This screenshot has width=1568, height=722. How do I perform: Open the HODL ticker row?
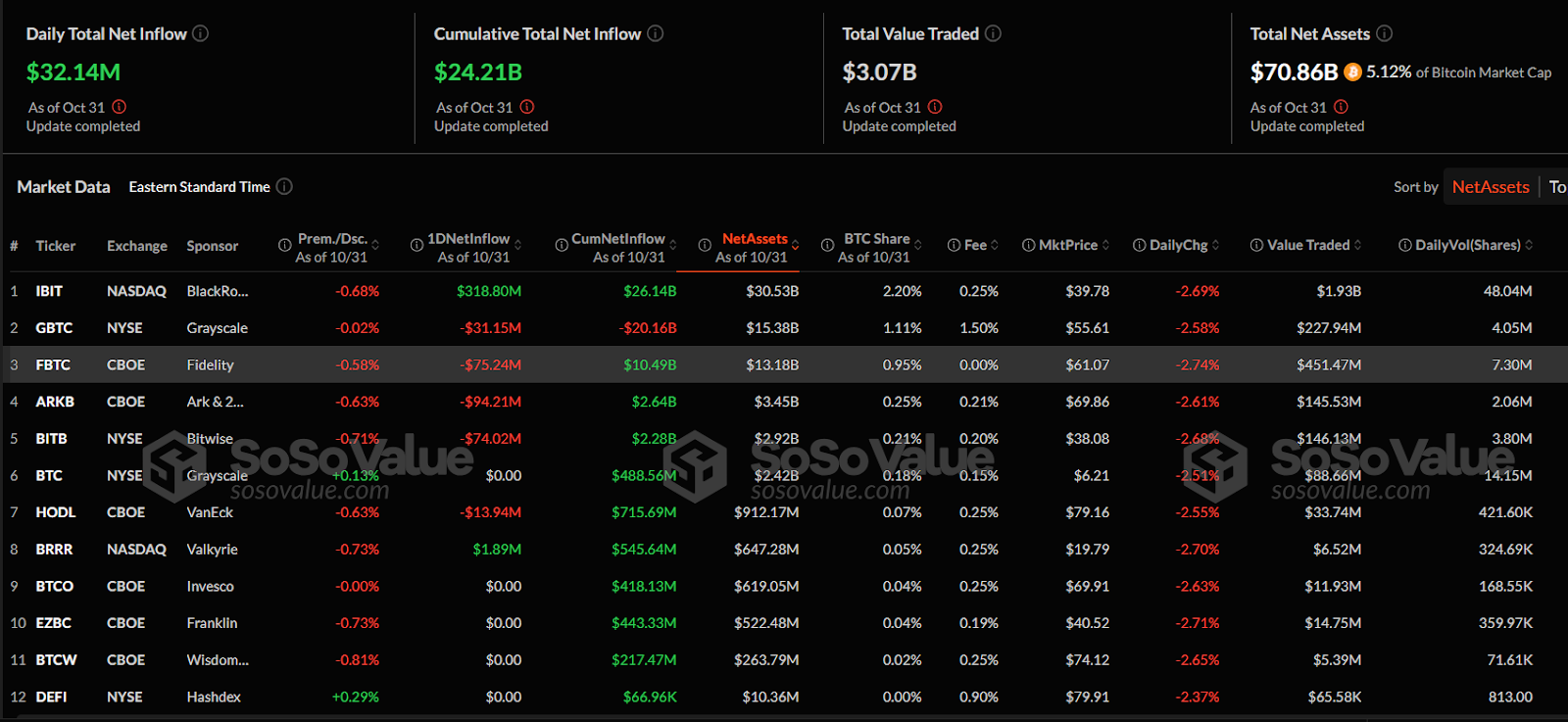[x=56, y=512]
